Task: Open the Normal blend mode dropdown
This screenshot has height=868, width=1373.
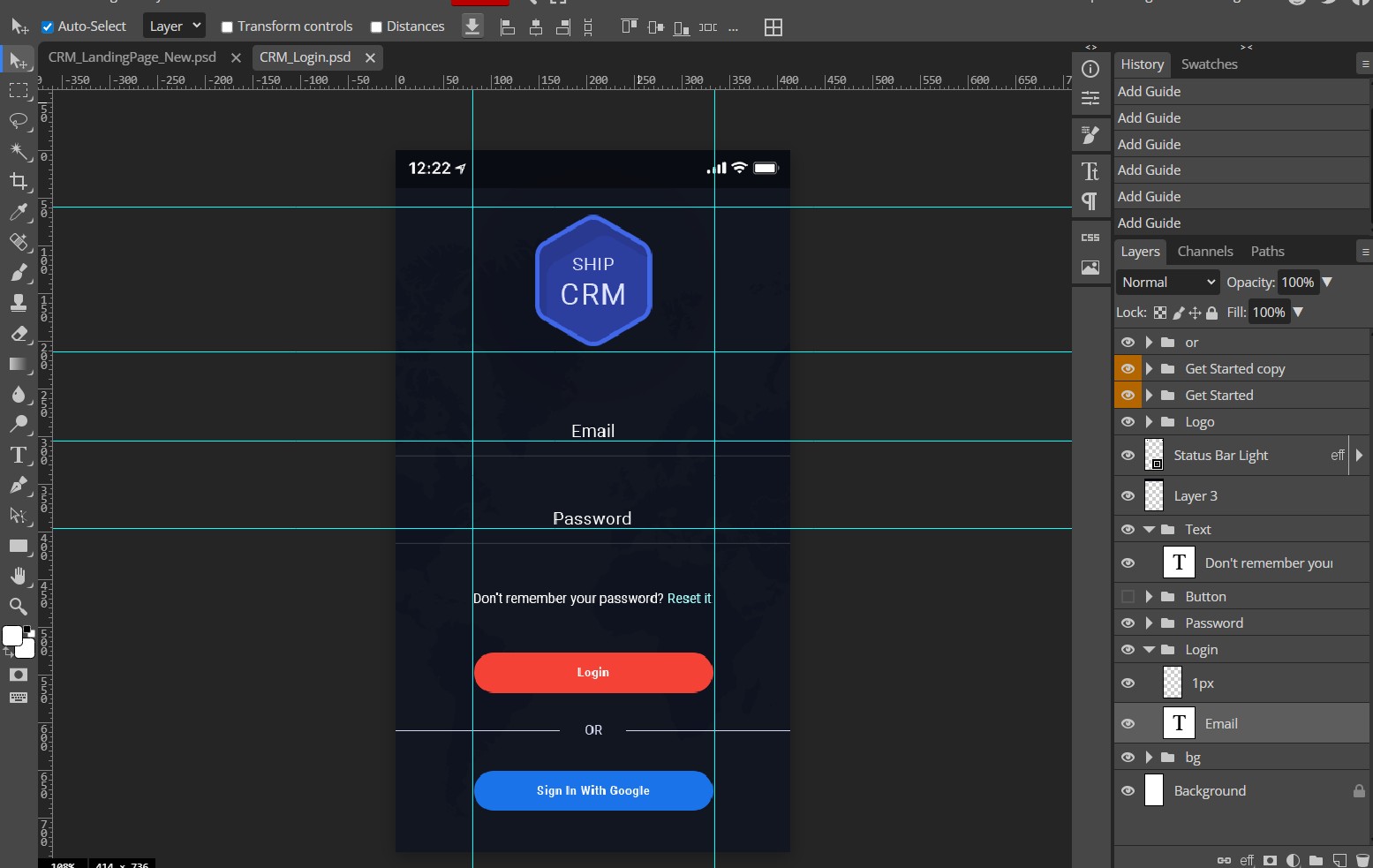Action: pos(1168,283)
